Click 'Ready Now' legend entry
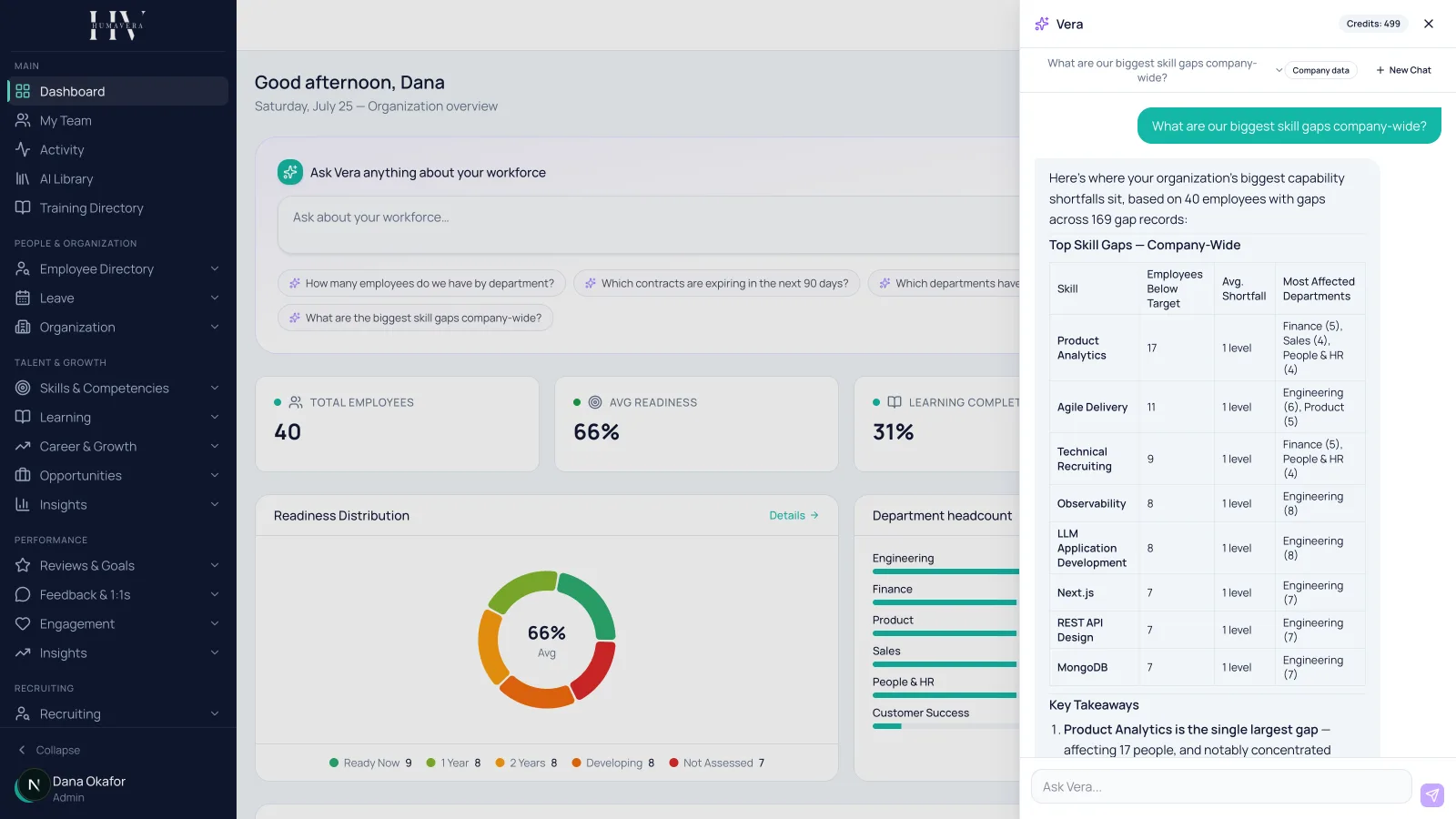This screenshot has width=1456, height=819. (370, 763)
